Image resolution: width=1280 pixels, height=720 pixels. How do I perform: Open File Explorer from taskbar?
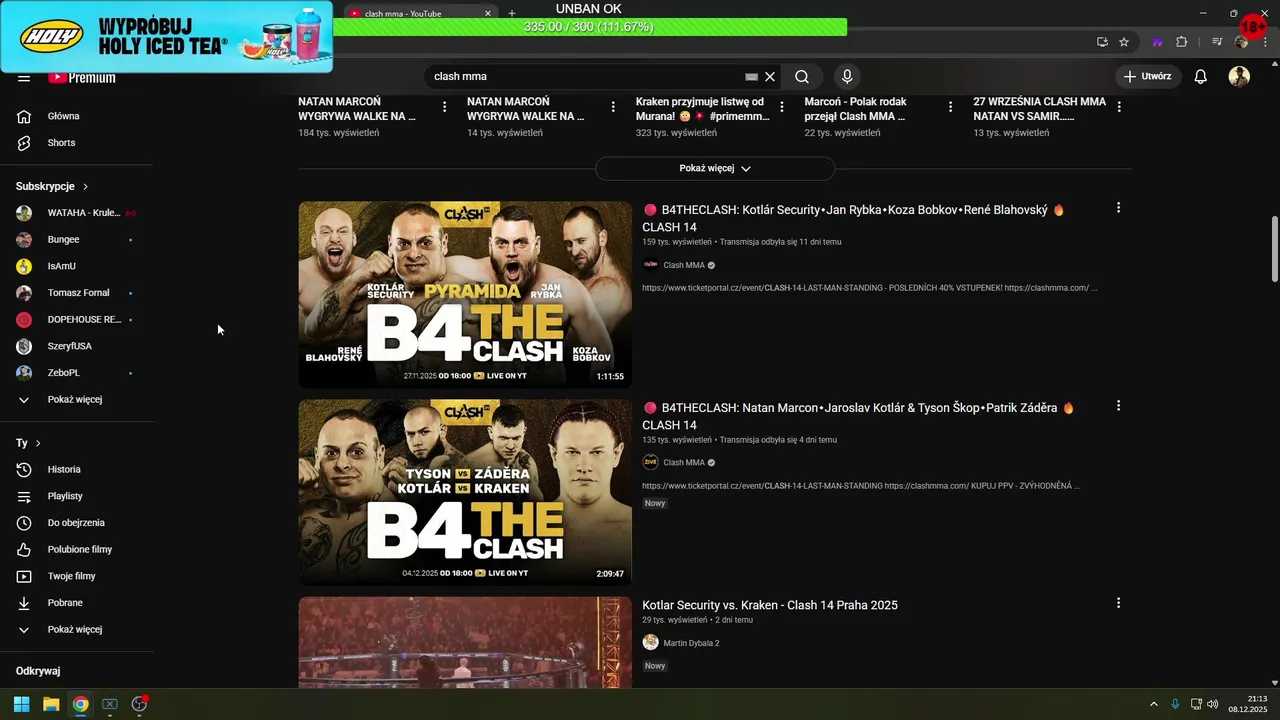point(51,704)
